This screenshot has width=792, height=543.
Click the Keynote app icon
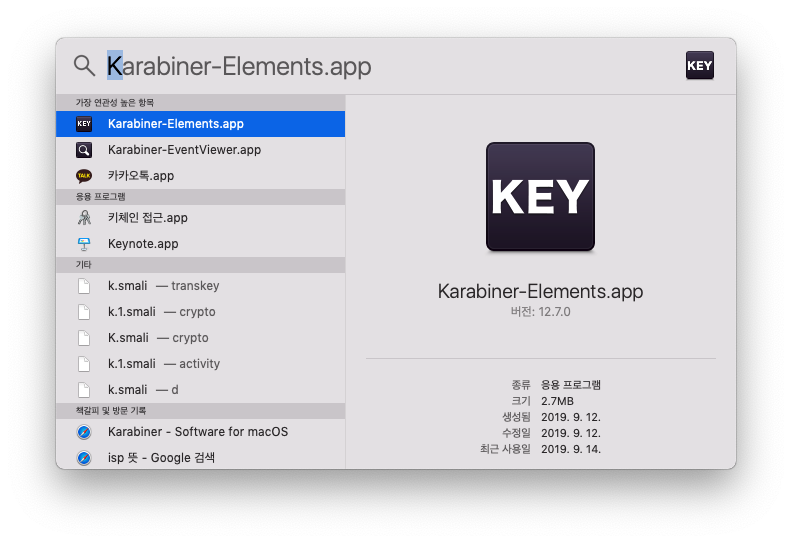coord(84,244)
